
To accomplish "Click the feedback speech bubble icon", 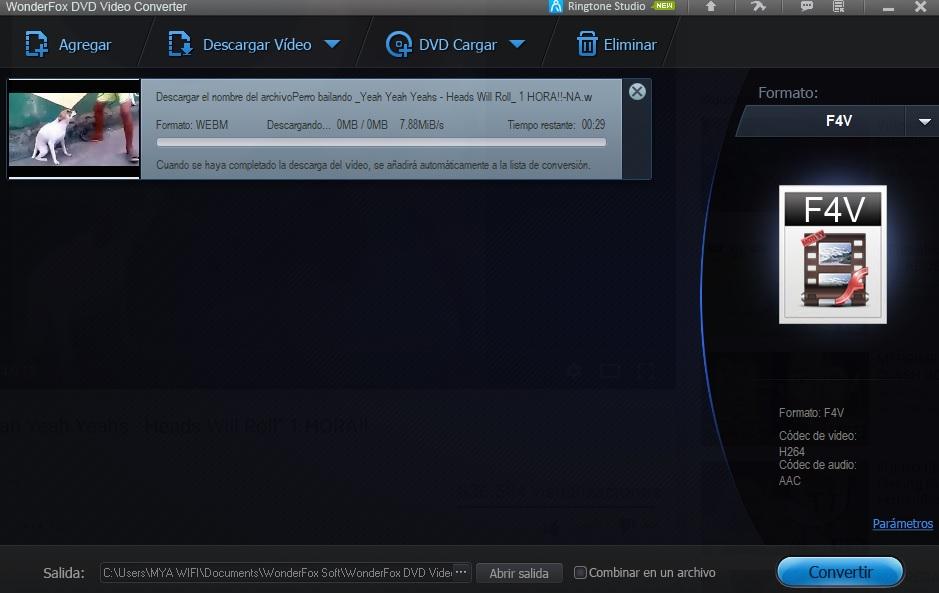I will [x=807, y=7].
